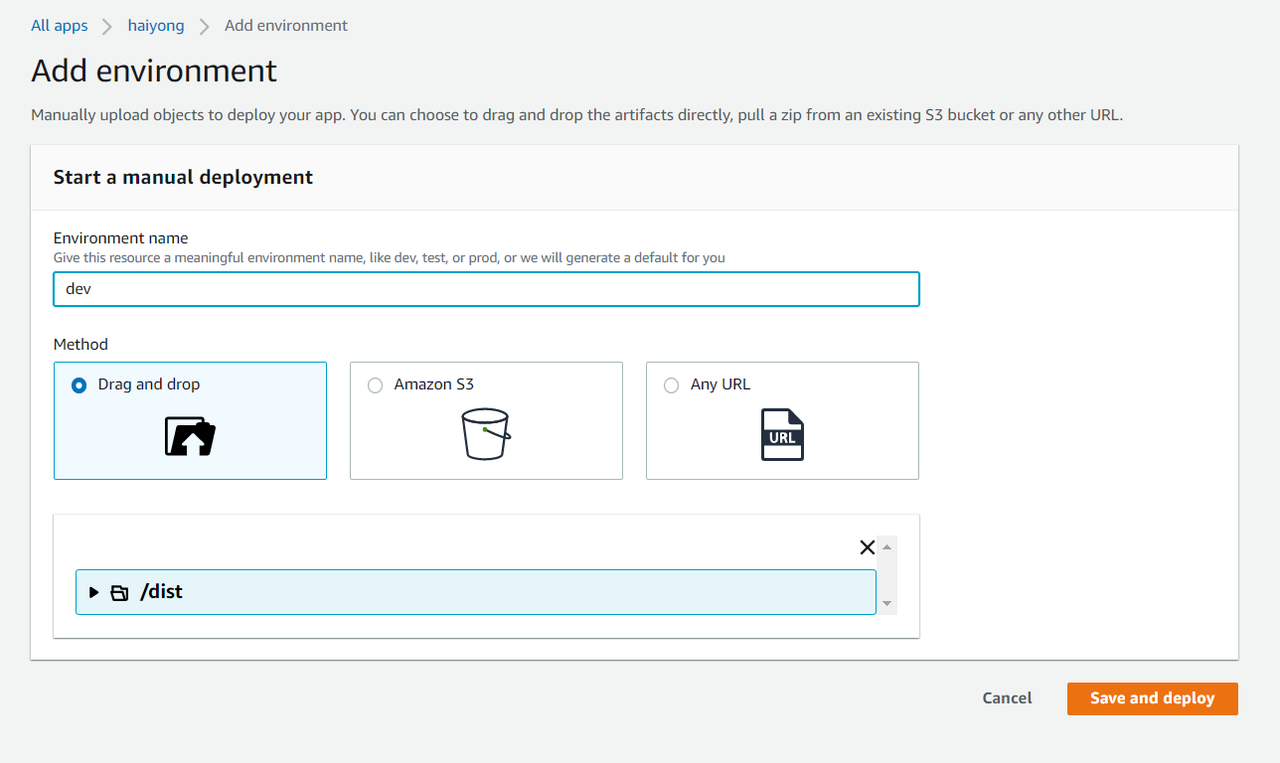Click the Cancel button
Screen dimensions: 1280x763
click(x=1007, y=698)
